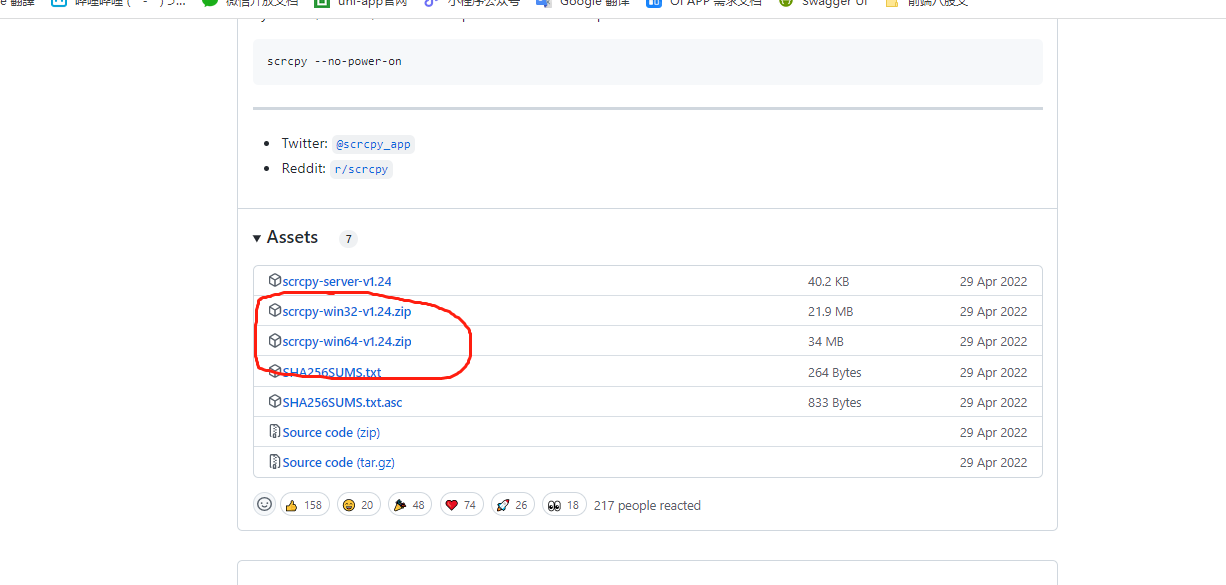Open the Google 翻译 bookmark
Screen dimensions: 1226x585
[x=583, y=3]
